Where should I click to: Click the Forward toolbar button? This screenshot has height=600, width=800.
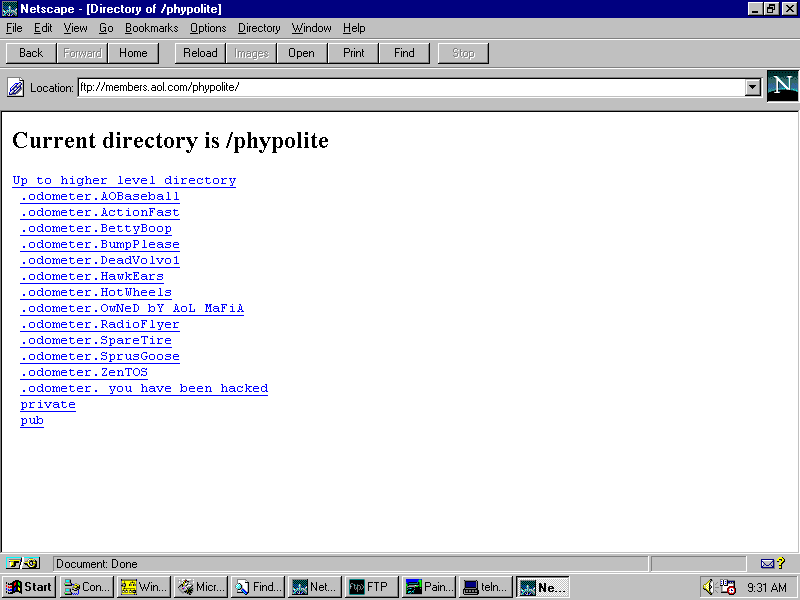tap(82, 53)
